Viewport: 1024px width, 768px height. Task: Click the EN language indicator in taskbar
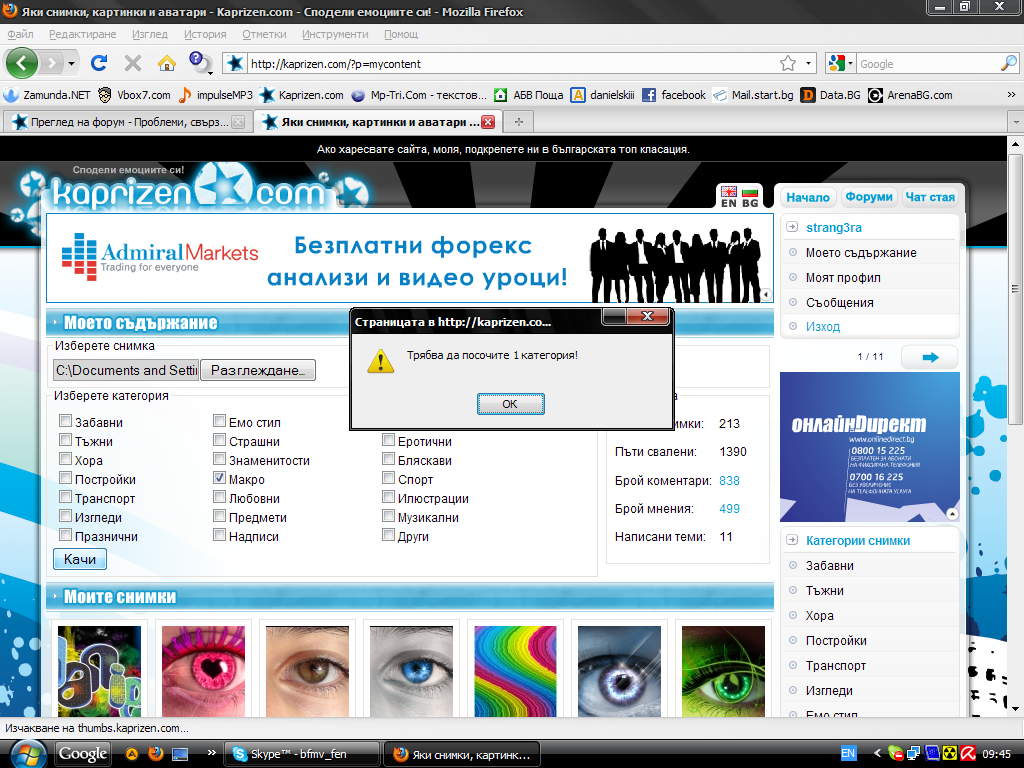pyautogui.click(x=848, y=754)
